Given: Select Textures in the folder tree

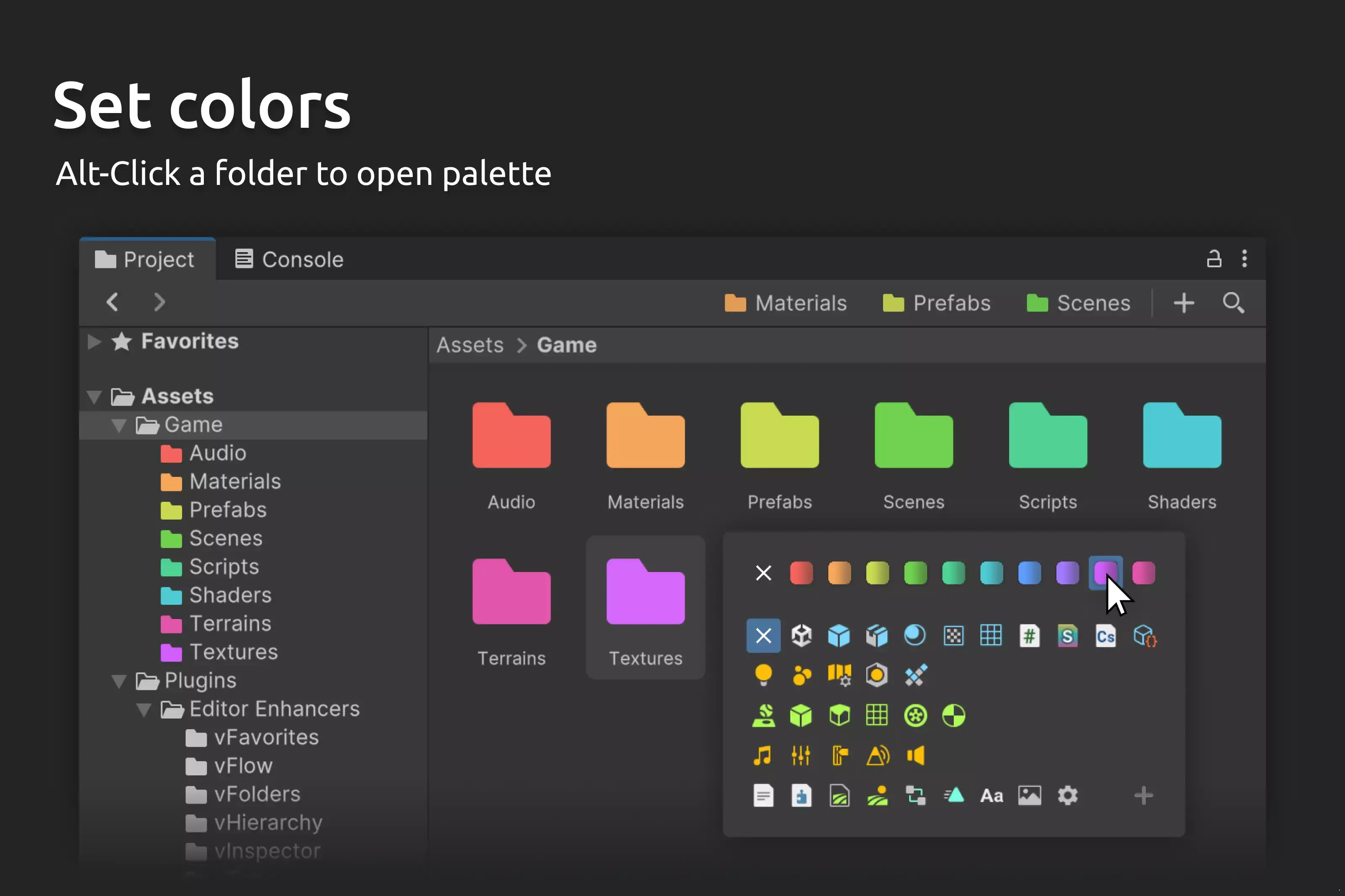Looking at the screenshot, I should 234,652.
